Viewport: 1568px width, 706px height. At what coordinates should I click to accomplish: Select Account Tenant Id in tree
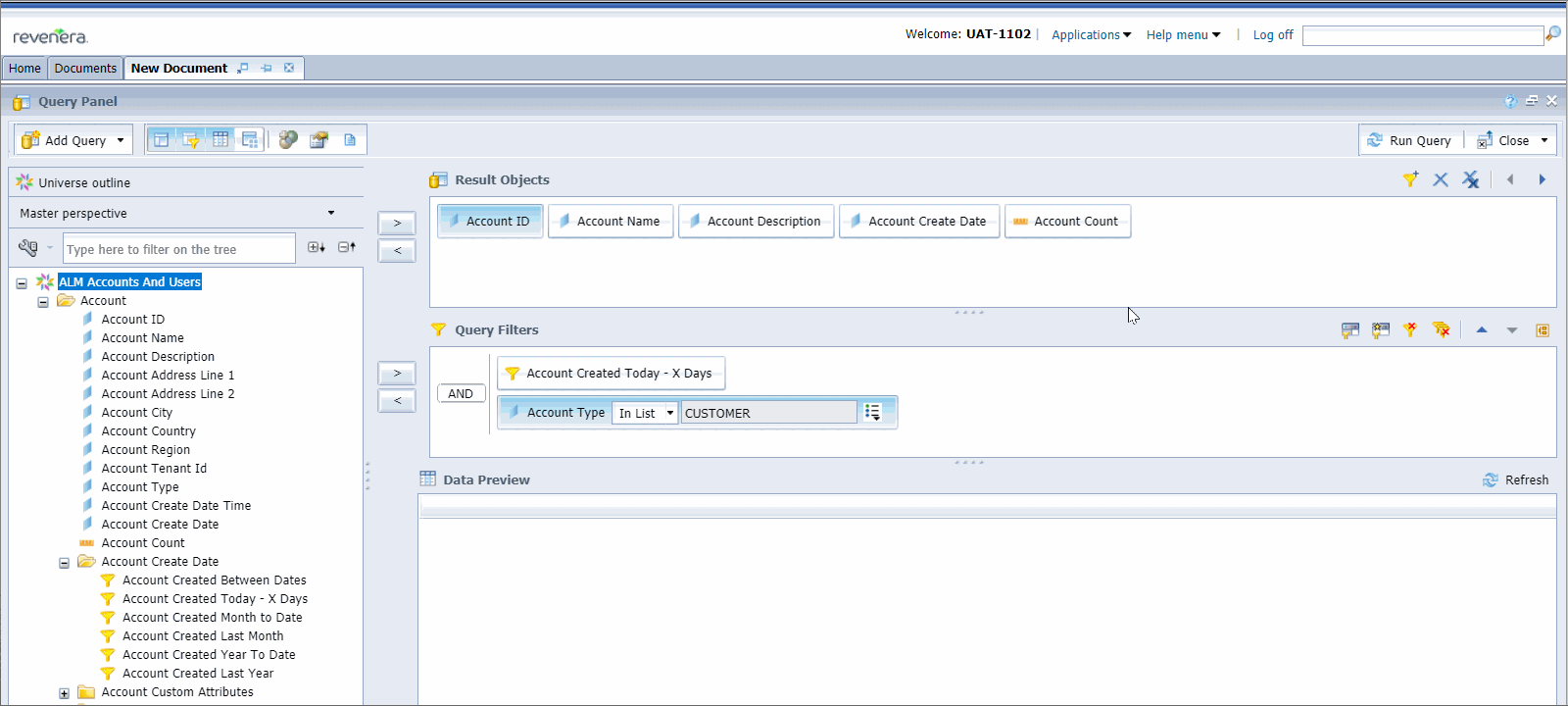click(154, 469)
